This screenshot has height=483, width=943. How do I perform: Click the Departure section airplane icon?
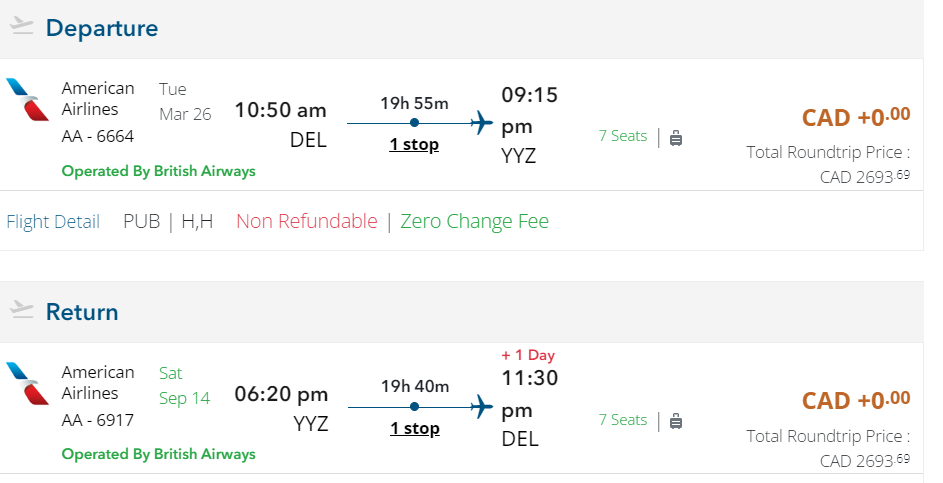[22, 28]
